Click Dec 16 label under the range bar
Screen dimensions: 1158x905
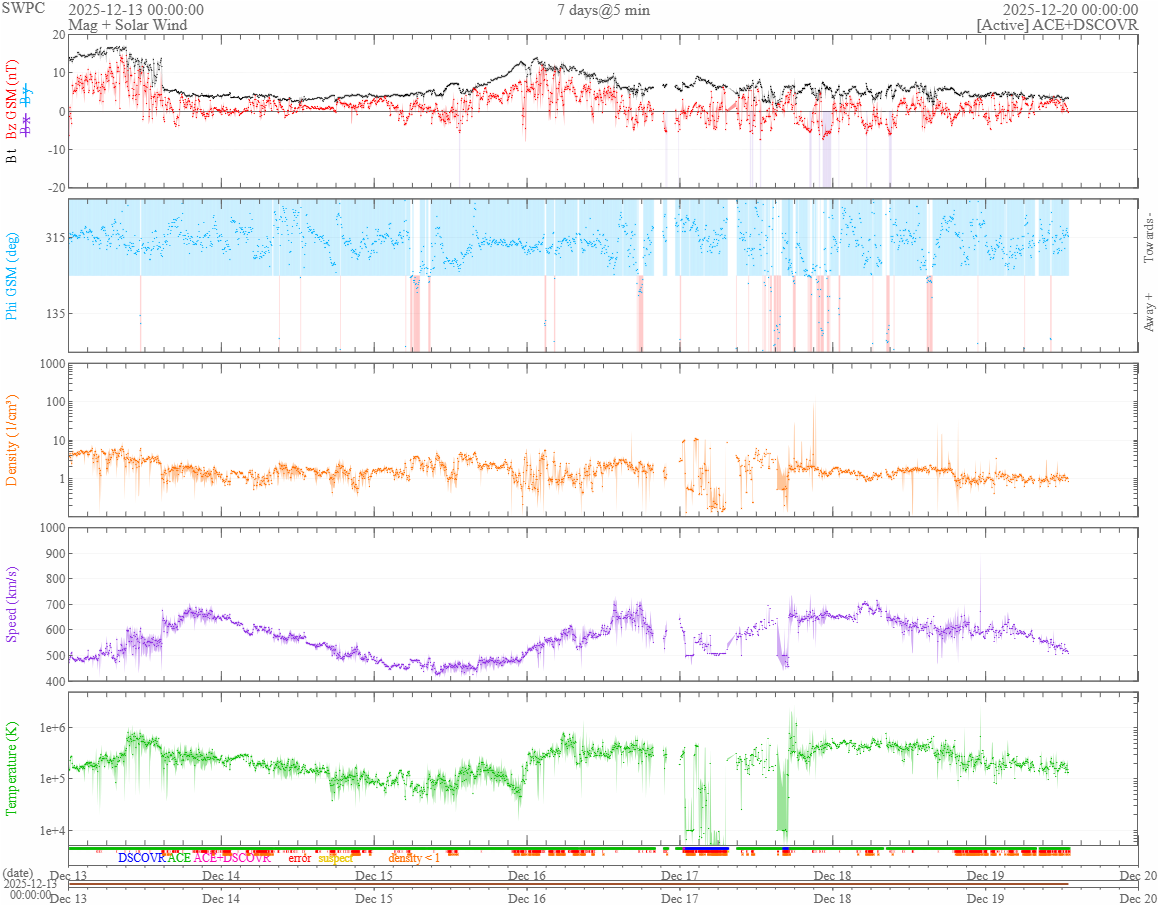(527, 898)
